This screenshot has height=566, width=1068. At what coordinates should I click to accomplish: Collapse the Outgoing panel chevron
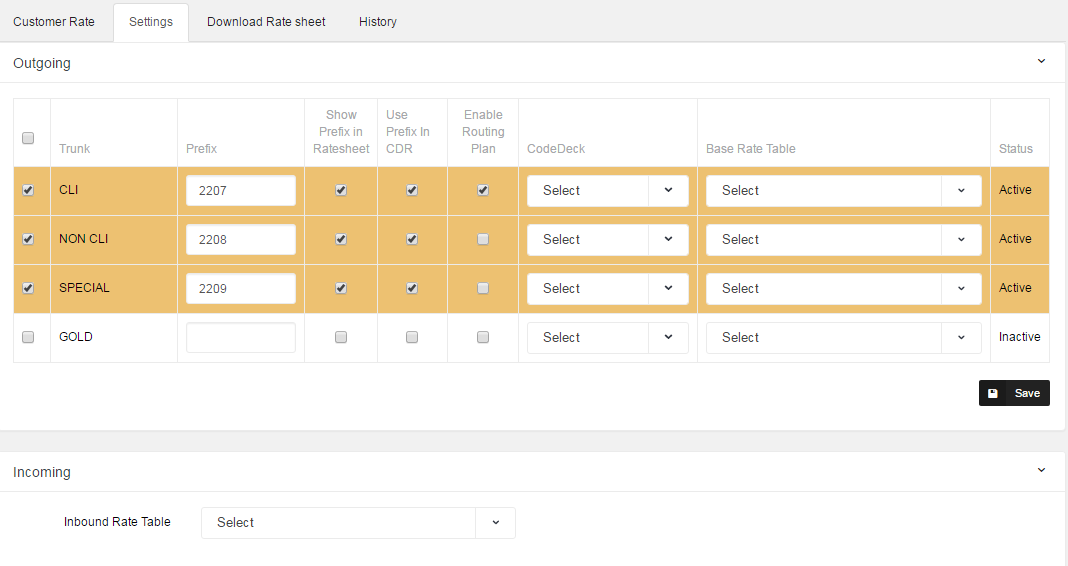click(1041, 62)
